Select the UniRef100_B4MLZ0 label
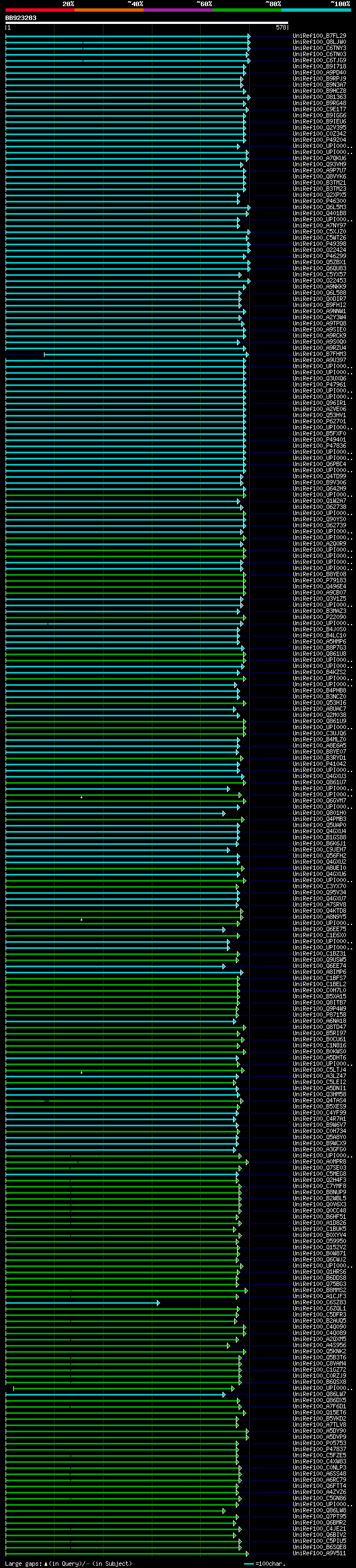 [319, 740]
